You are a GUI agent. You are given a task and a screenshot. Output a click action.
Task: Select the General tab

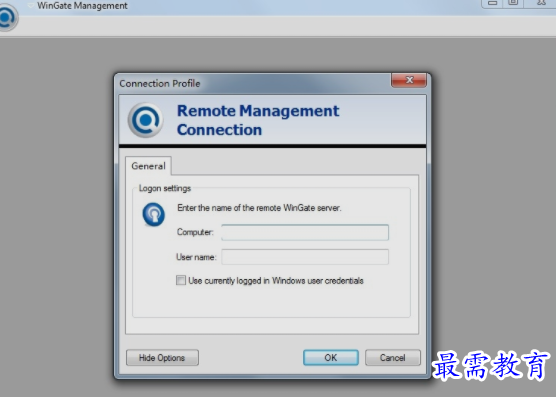pyautogui.click(x=148, y=166)
